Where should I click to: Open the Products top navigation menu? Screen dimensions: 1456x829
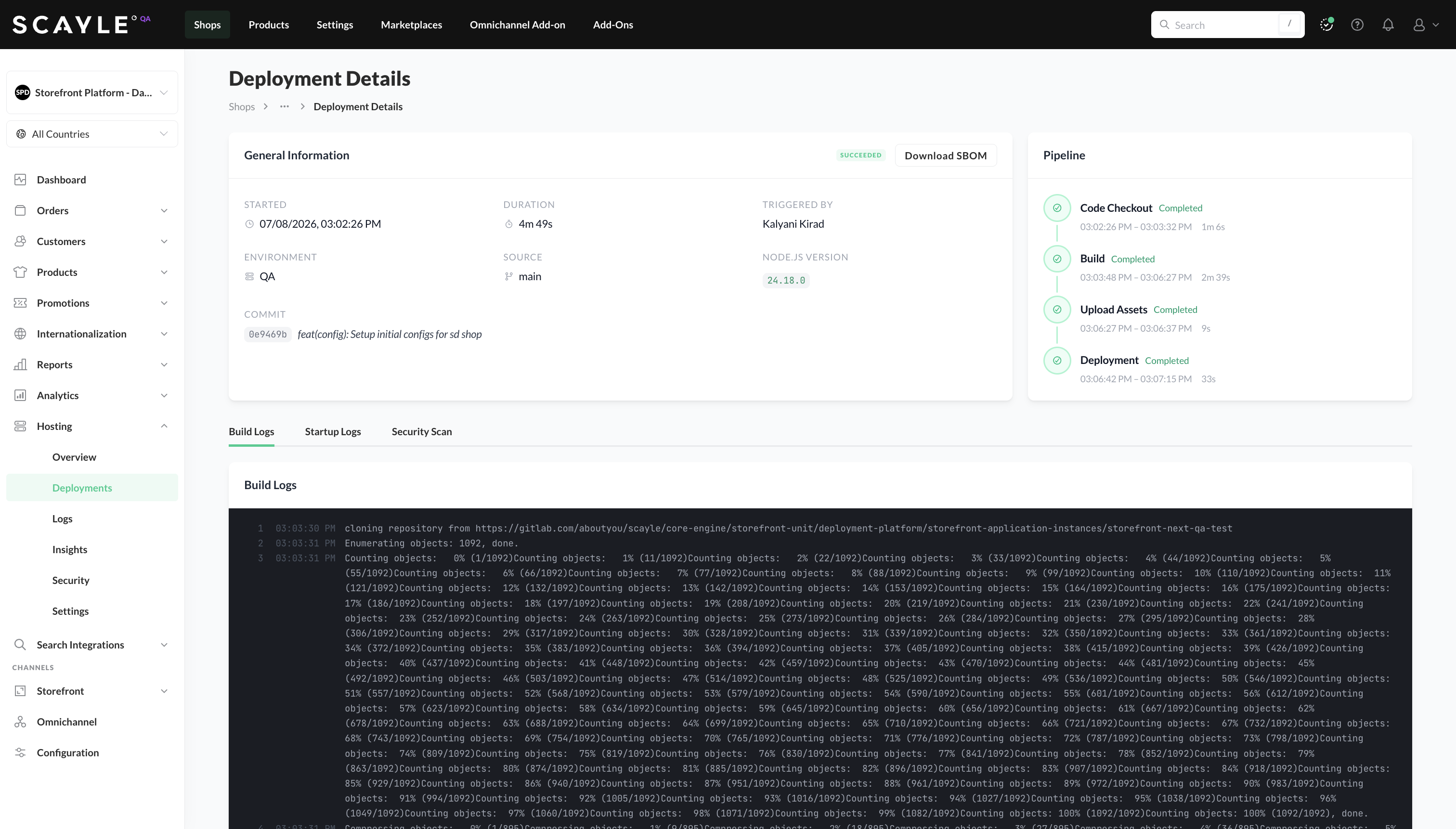(x=269, y=25)
